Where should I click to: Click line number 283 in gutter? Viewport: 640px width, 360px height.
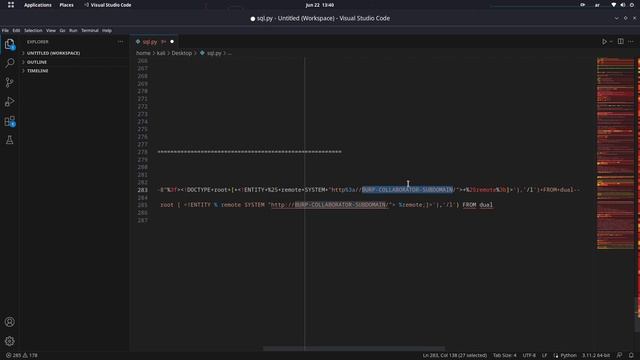[x=142, y=190]
